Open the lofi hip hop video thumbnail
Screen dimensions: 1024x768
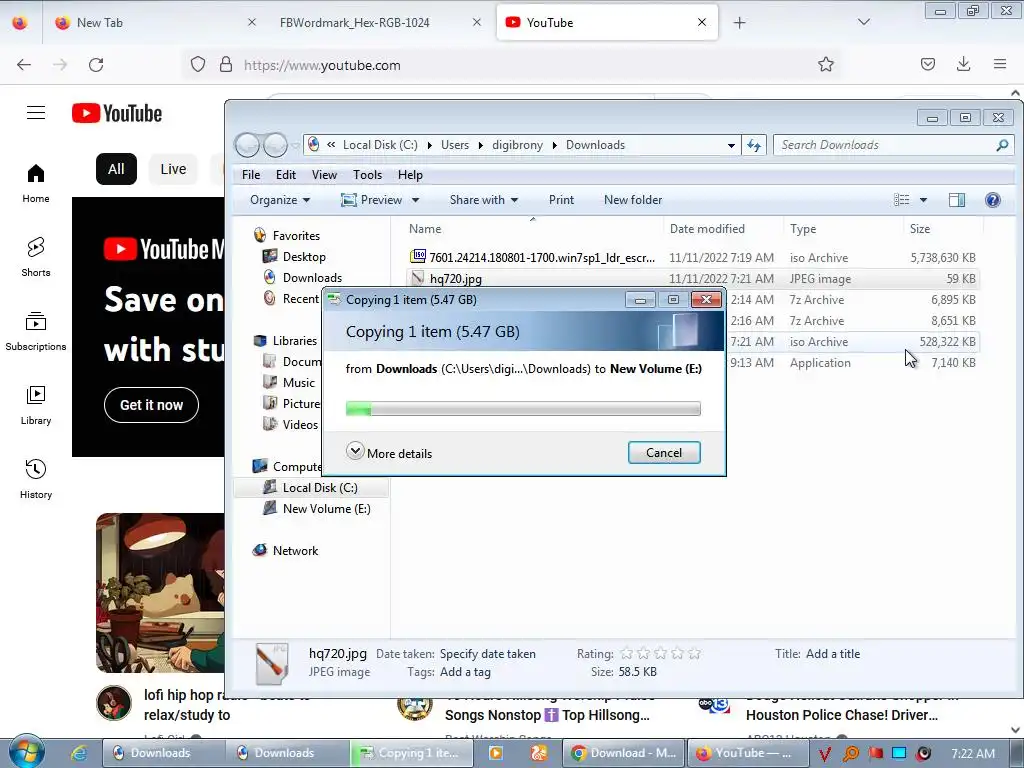click(x=160, y=592)
